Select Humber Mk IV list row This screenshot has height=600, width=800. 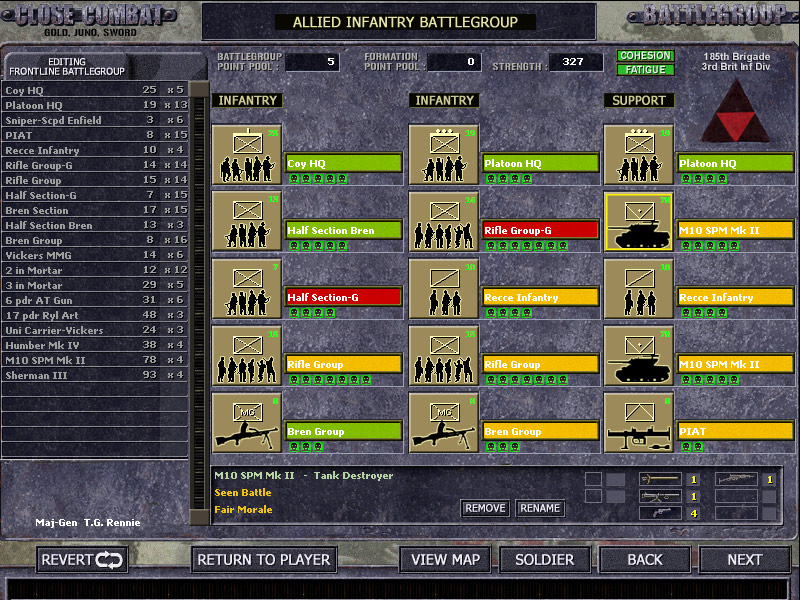[x=95, y=345]
